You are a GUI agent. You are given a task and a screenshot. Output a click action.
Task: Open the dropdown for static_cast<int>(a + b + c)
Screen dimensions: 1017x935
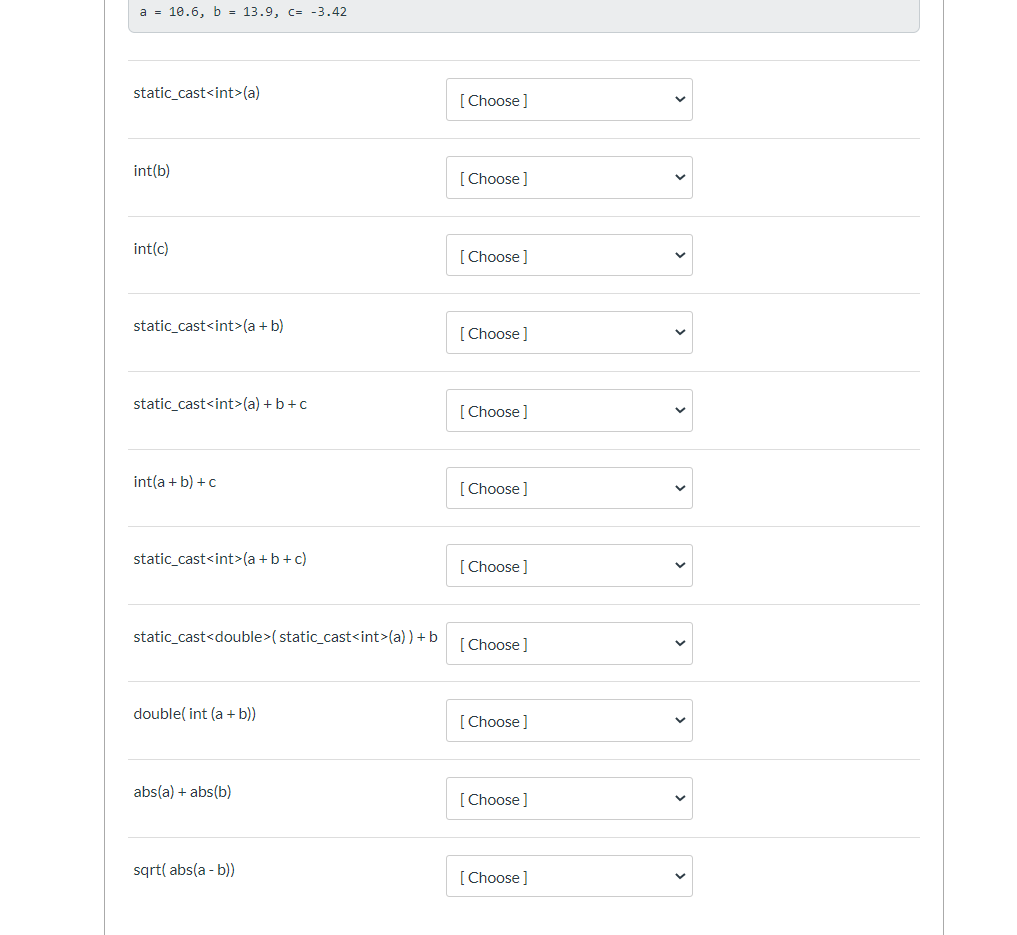[569, 565]
